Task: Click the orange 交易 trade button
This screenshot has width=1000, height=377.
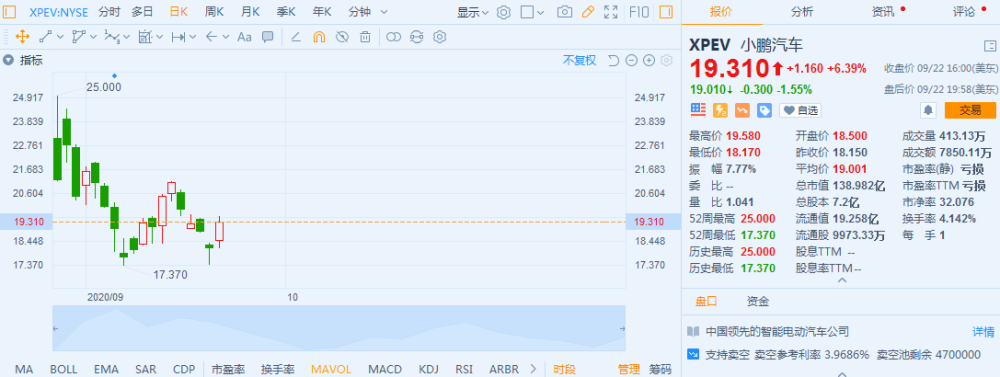Action: (x=970, y=110)
